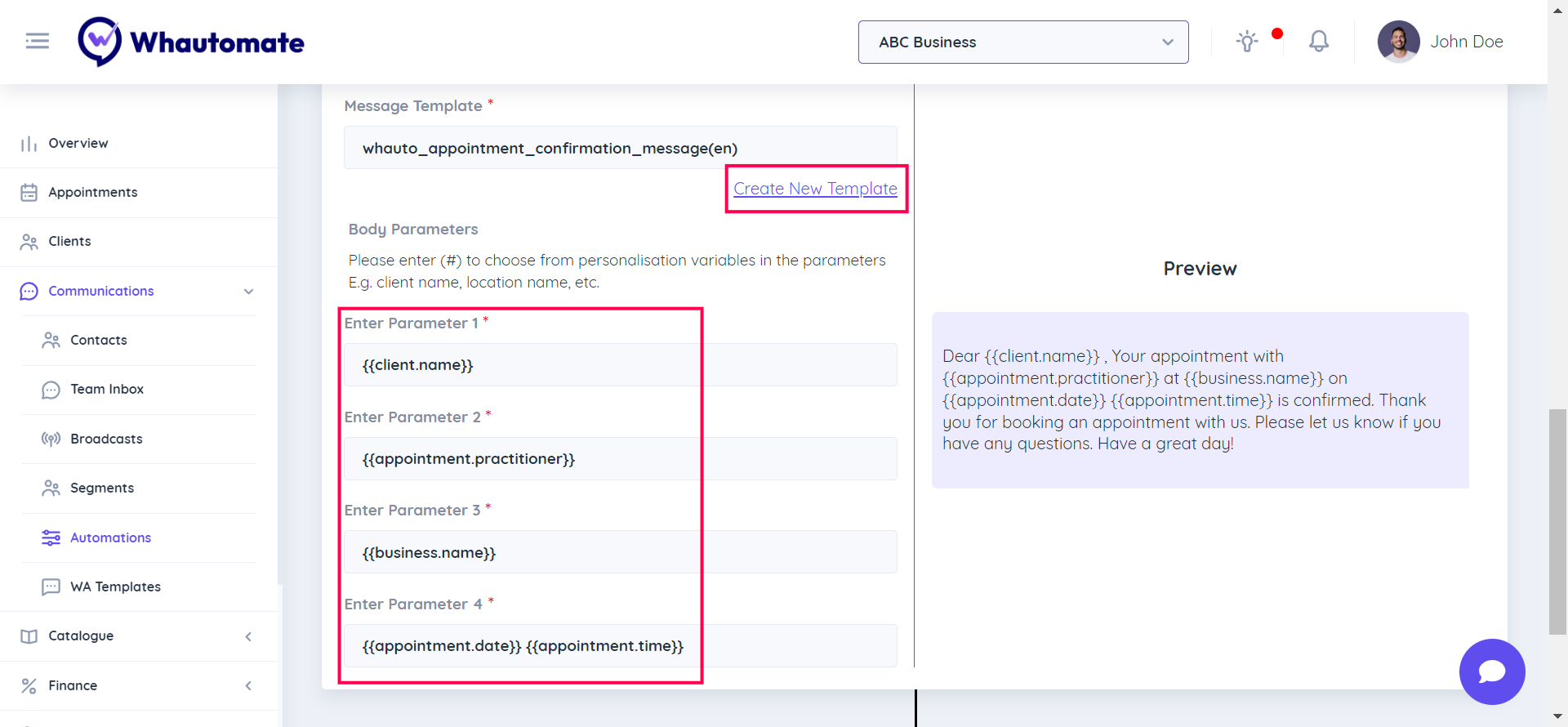Click John Doe profile avatar
The height and width of the screenshot is (727, 1568).
tap(1398, 42)
